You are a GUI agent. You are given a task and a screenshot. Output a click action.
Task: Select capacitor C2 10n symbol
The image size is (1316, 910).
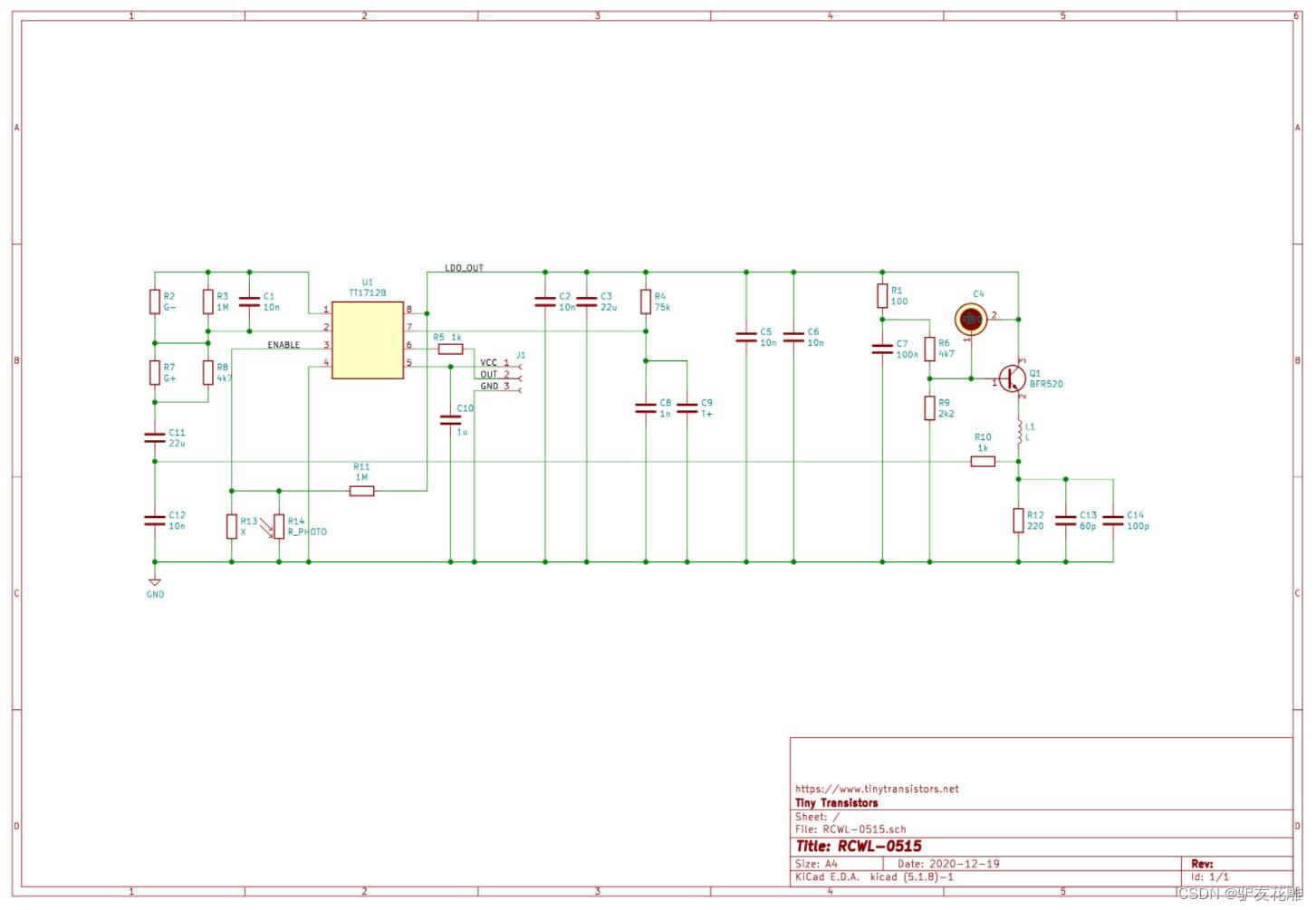[x=544, y=302]
